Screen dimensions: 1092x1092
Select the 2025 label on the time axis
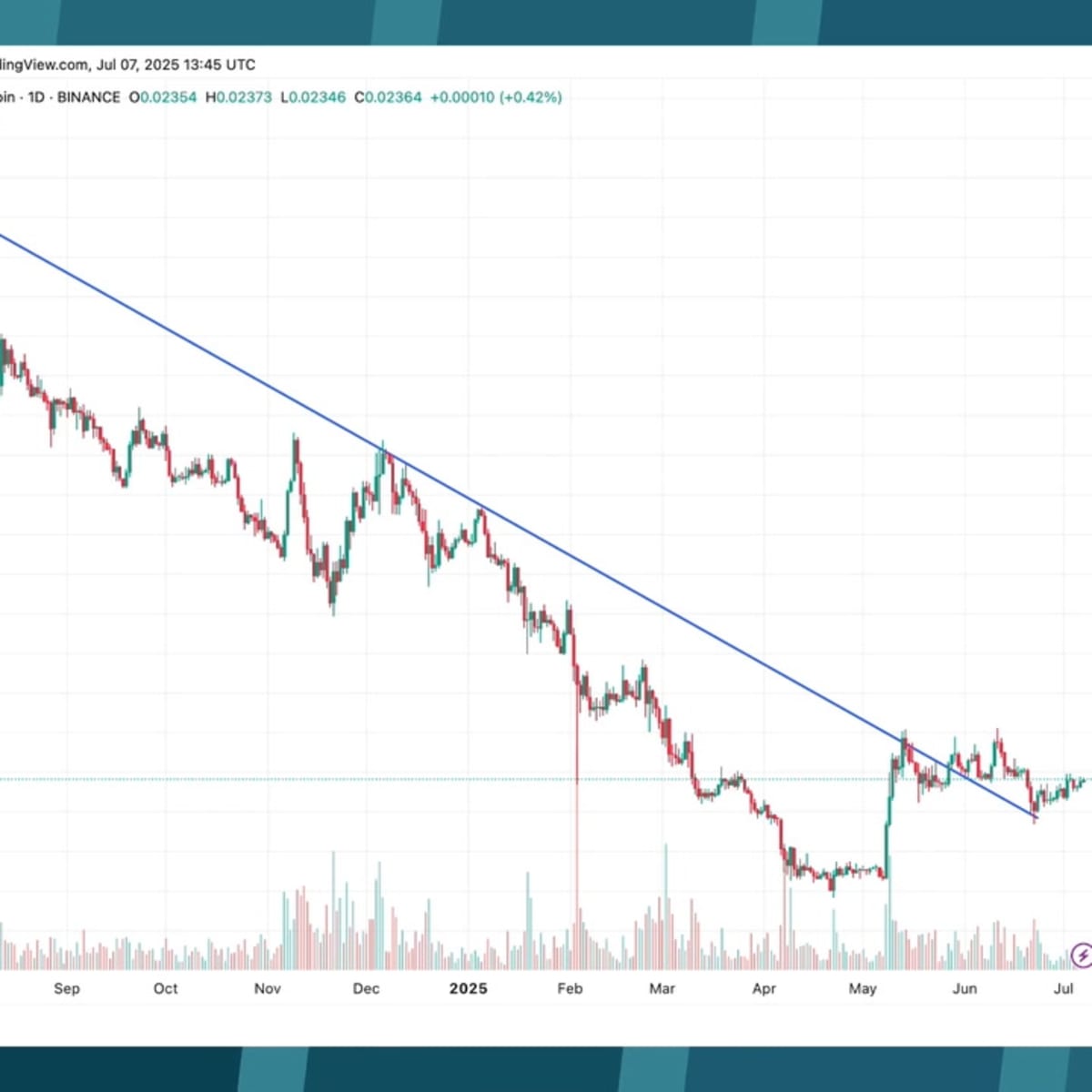[469, 988]
